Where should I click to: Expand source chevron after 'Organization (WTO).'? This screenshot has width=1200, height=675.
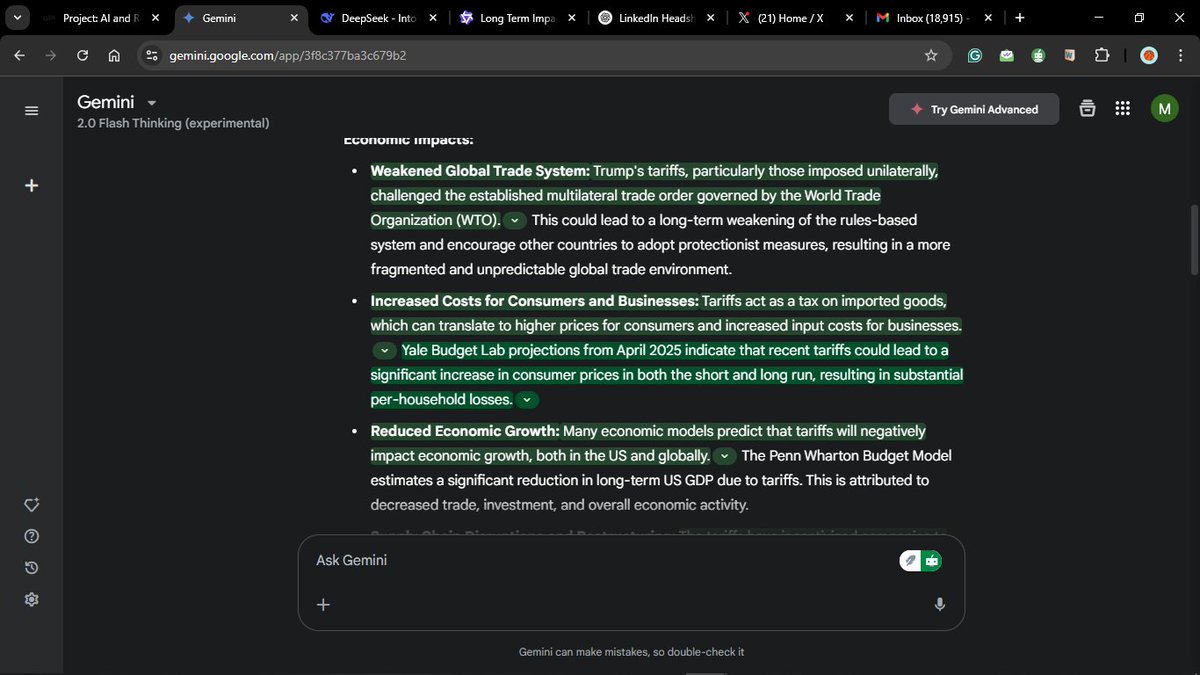click(x=515, y=220)
